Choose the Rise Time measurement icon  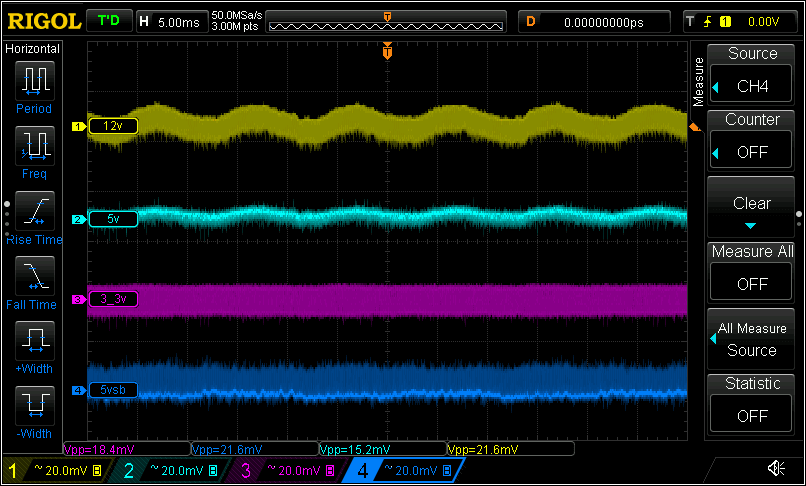35,211
